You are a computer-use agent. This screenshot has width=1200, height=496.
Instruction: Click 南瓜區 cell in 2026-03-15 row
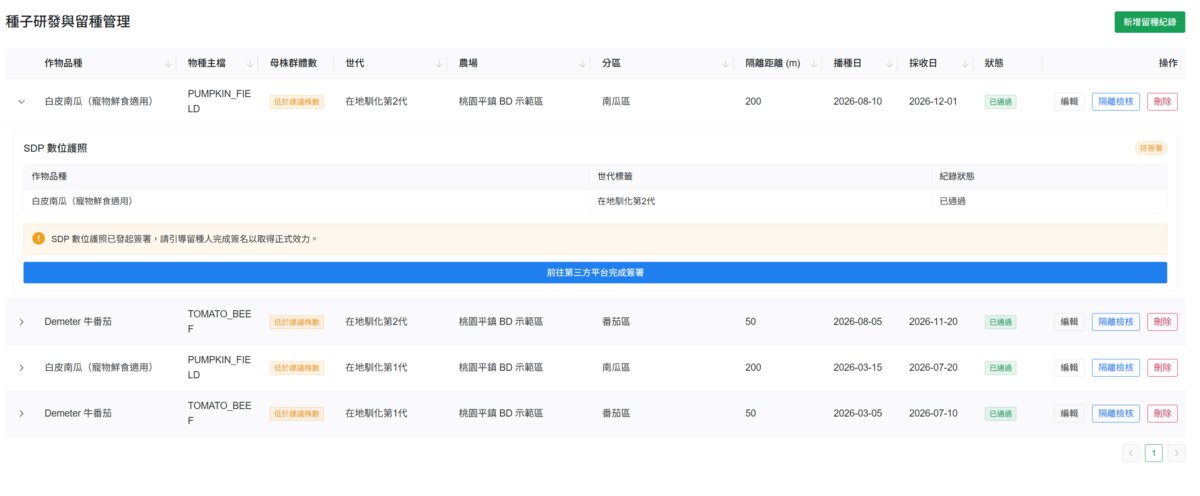(x=616, y=367)
